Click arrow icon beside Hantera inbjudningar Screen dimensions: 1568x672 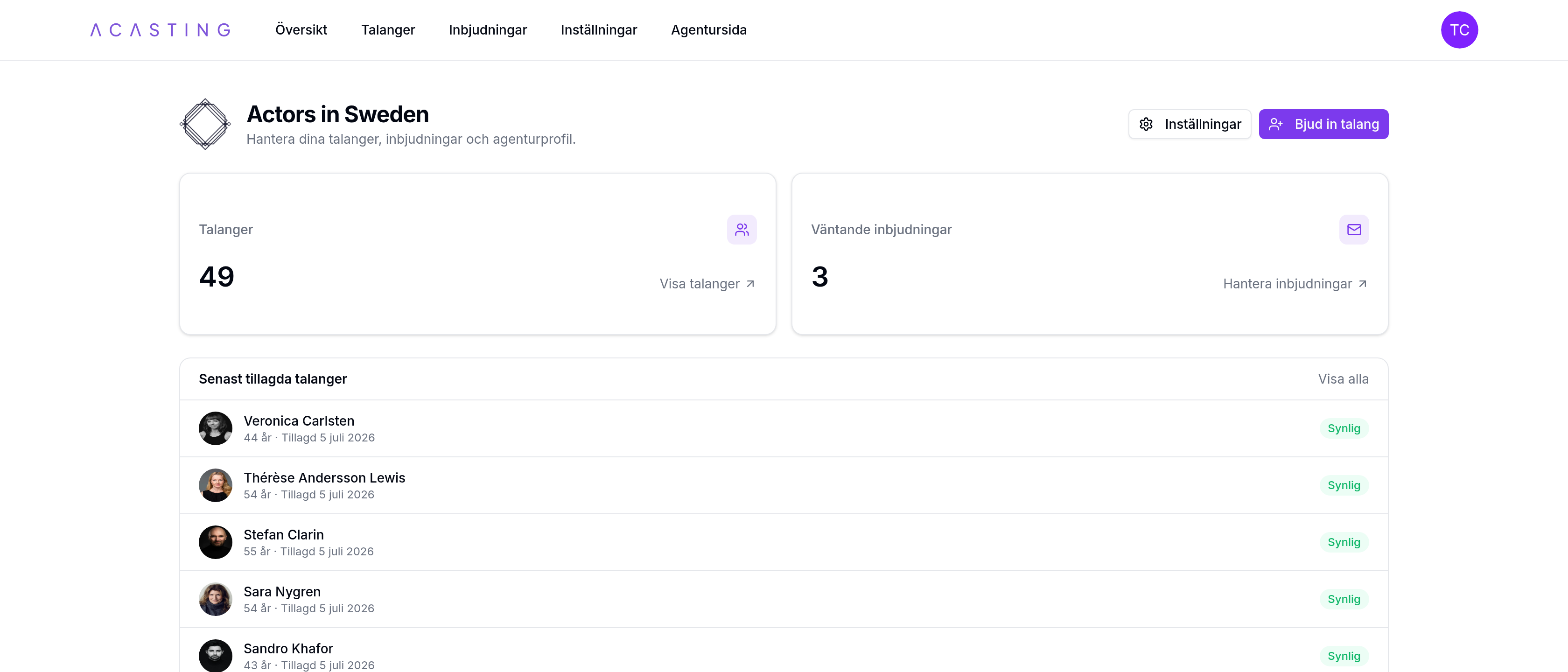point(1363,284)
